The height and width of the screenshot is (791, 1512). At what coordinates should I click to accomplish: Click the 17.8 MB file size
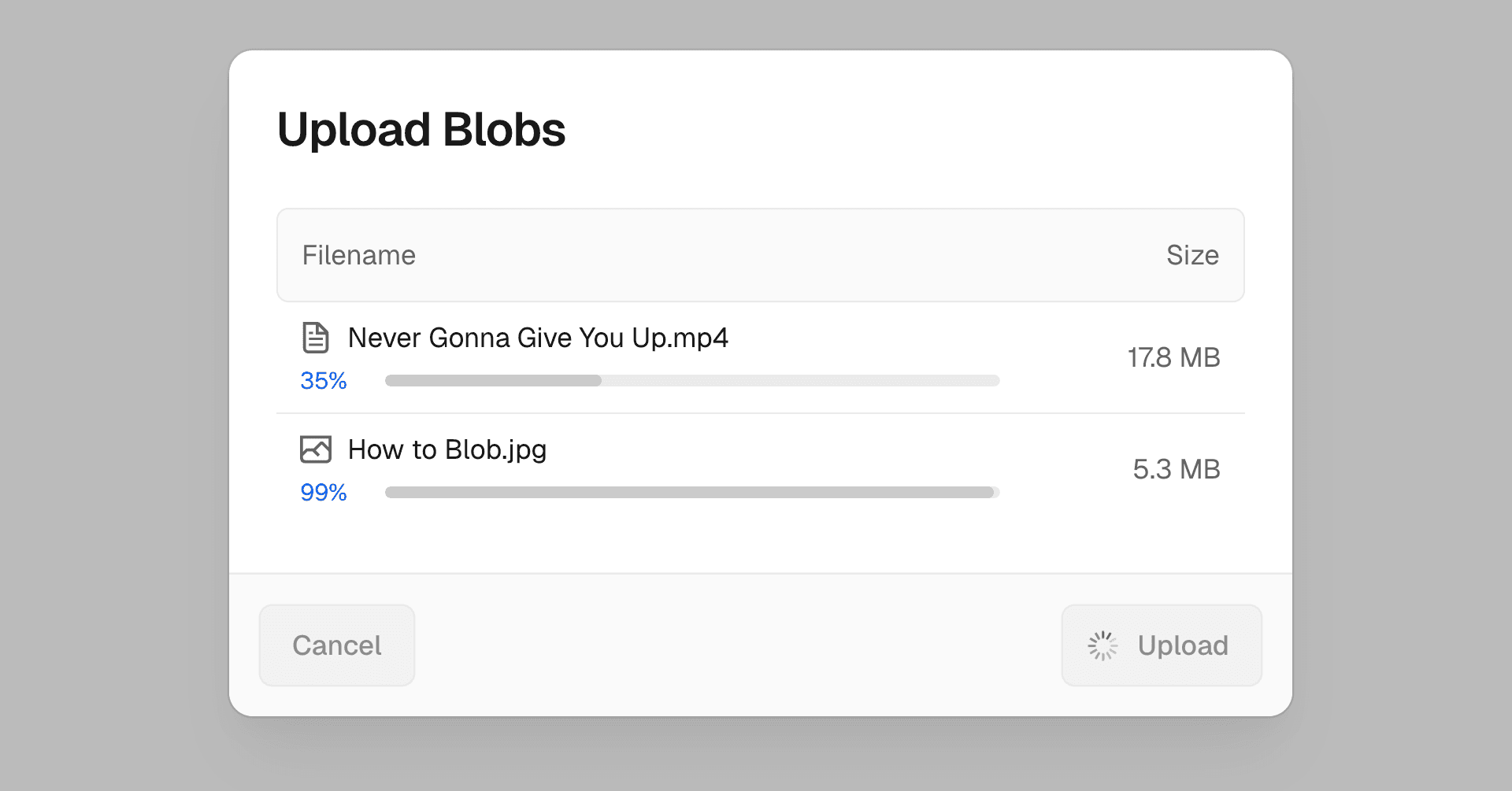pyautogui.click(x=1173, y=357)
